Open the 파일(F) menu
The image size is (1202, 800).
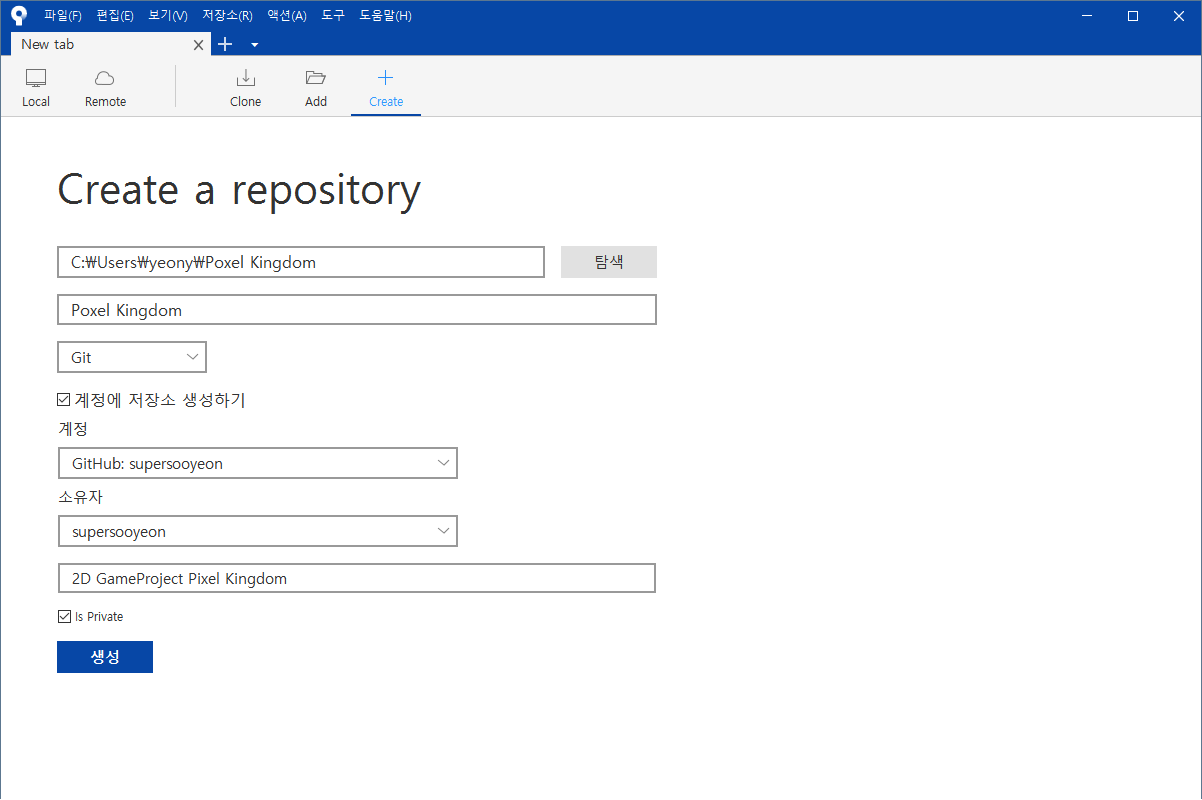point(63,15)
